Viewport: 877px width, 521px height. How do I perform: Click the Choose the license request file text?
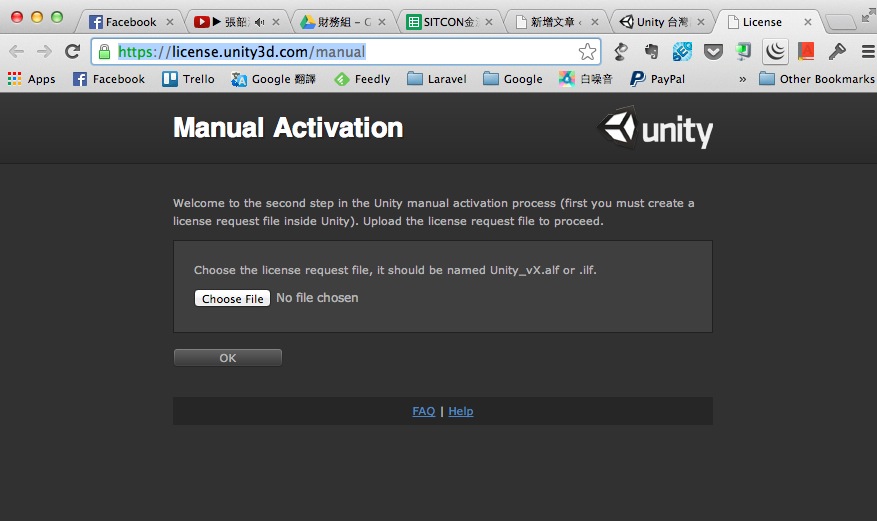click(395, 270)
